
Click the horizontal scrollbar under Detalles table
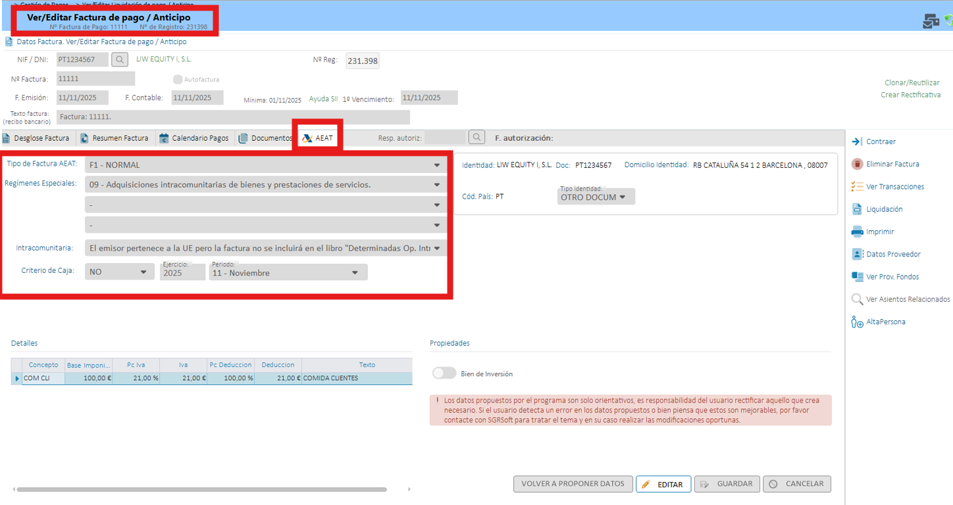coord(201,489)
